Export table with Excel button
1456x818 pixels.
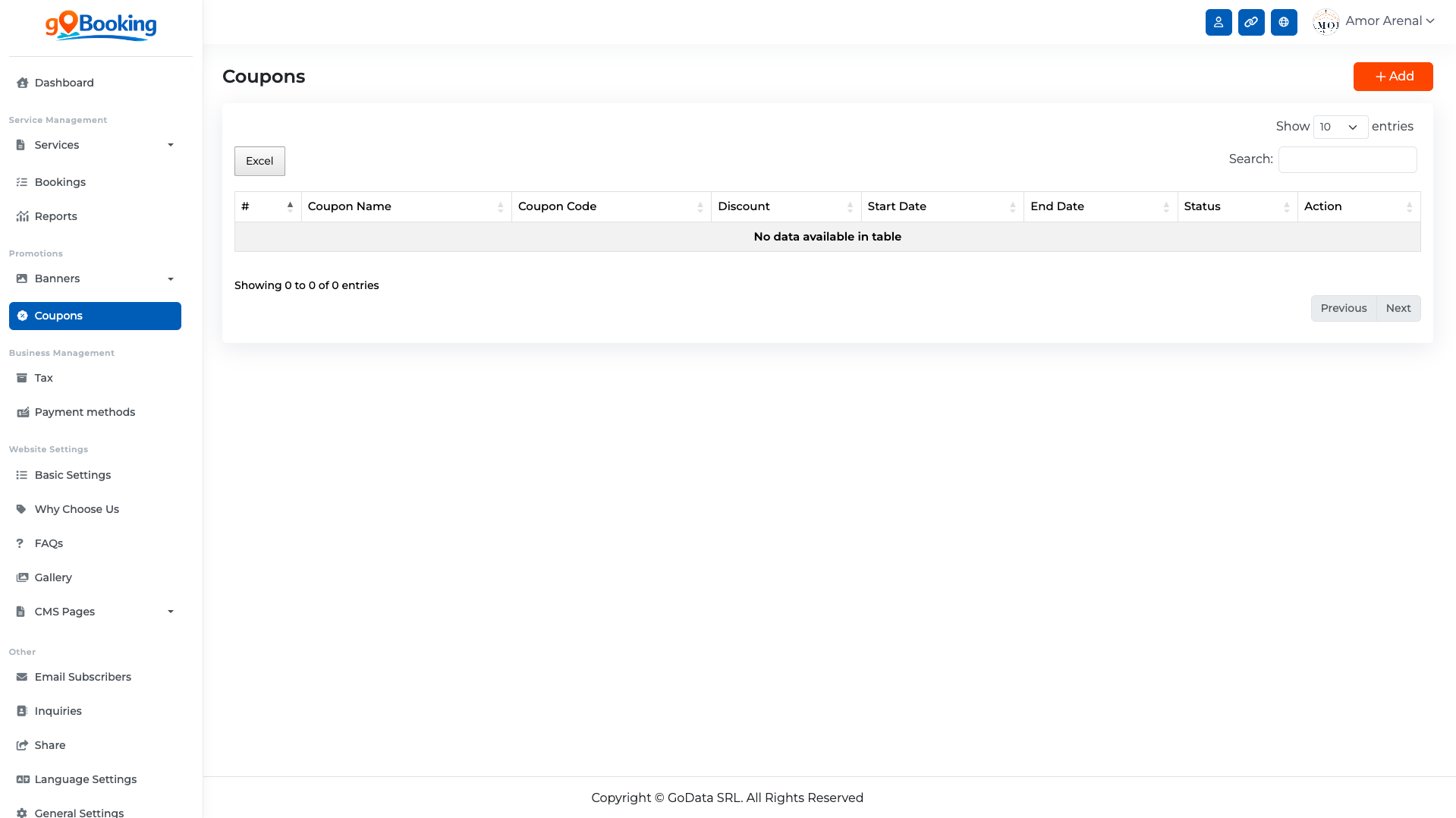pyautogui.click(x=259, y=161)
